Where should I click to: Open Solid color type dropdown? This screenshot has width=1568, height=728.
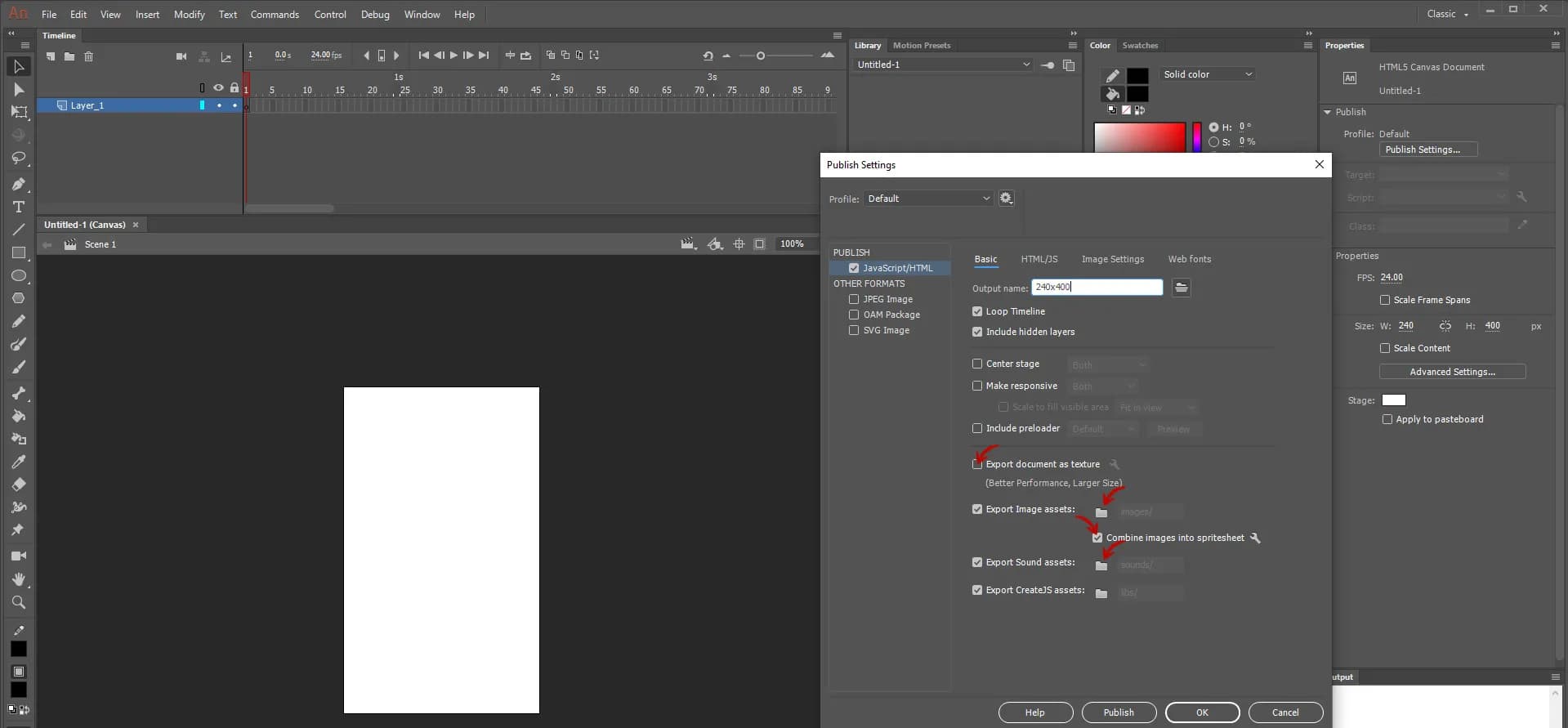pos(1207,74)
